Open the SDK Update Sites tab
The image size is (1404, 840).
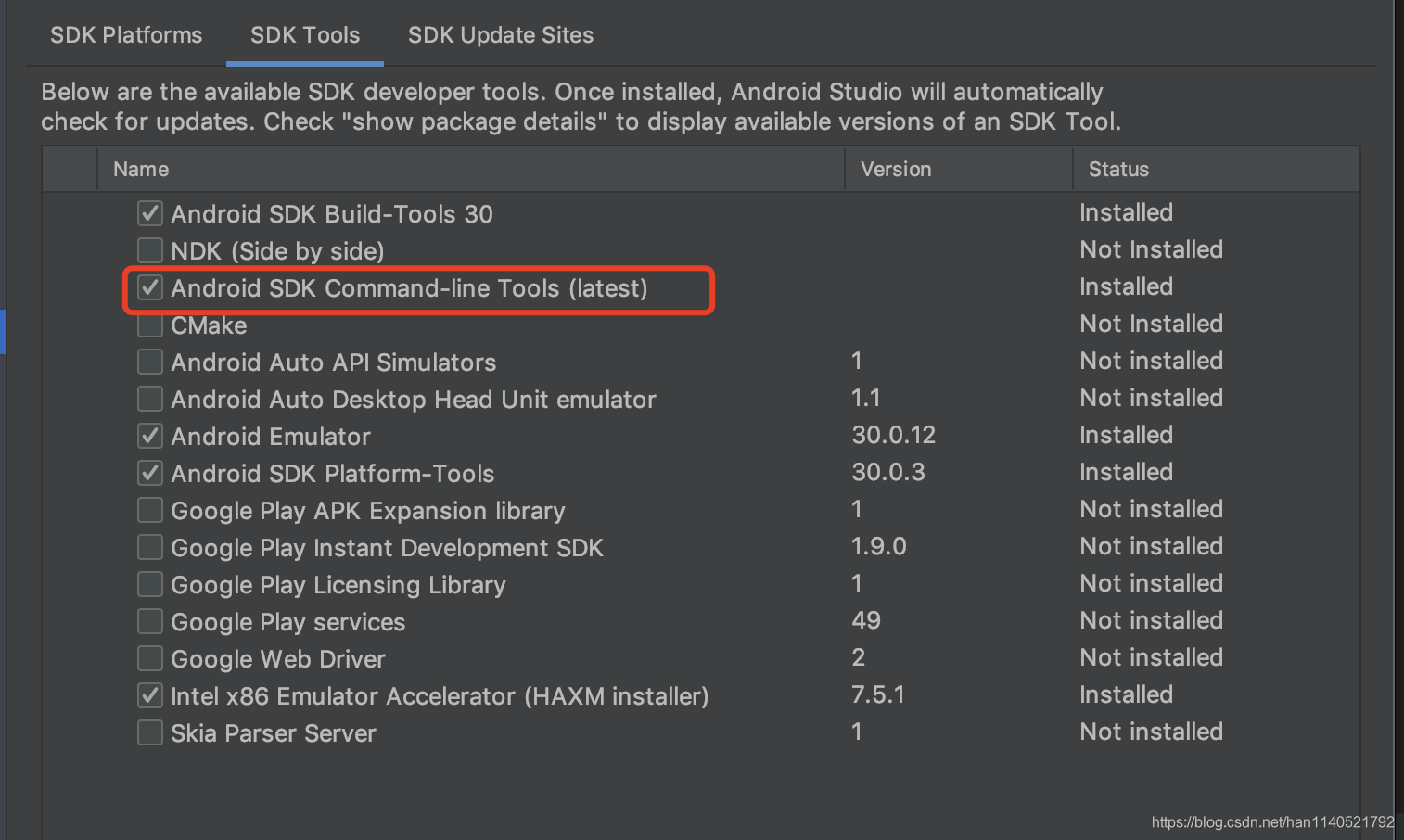pos(500,34)
